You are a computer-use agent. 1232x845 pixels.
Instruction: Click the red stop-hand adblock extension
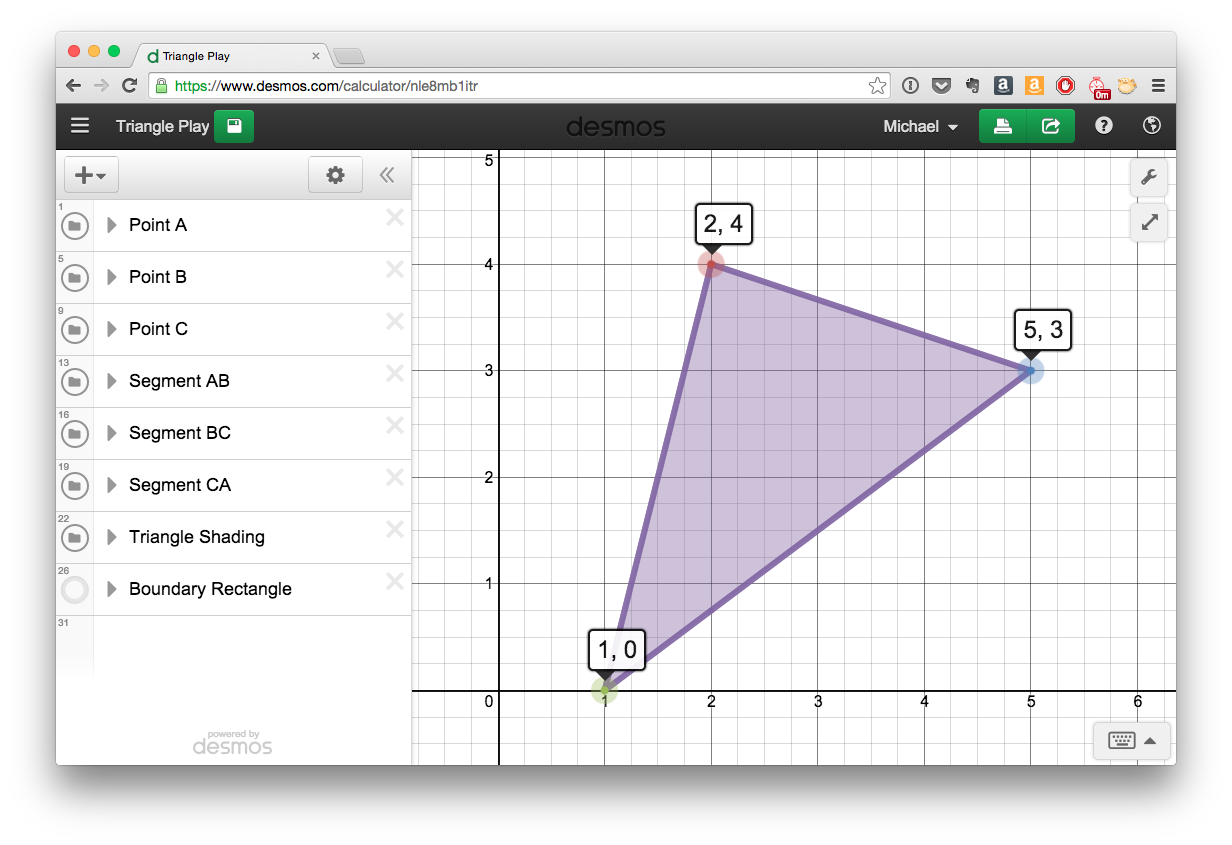[x=1066, y=86]
